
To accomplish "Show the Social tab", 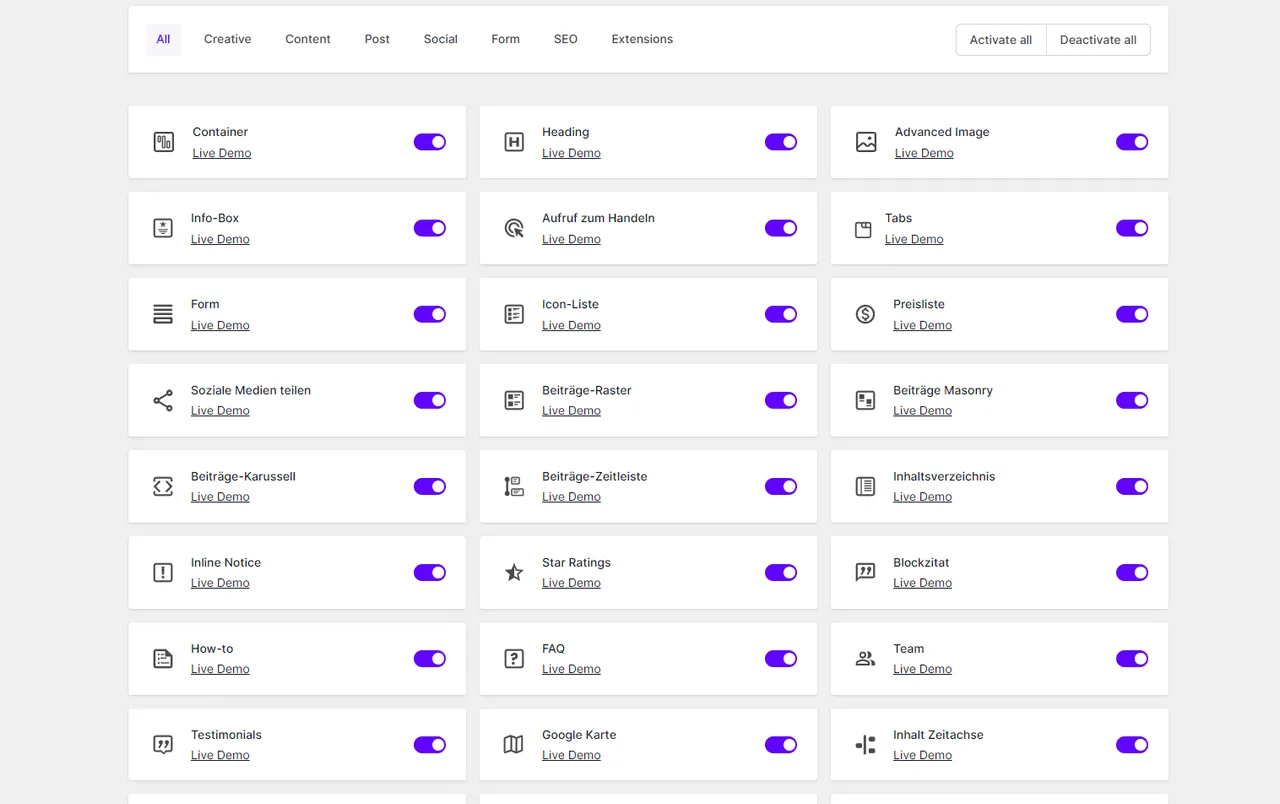I will click(440, 40).
